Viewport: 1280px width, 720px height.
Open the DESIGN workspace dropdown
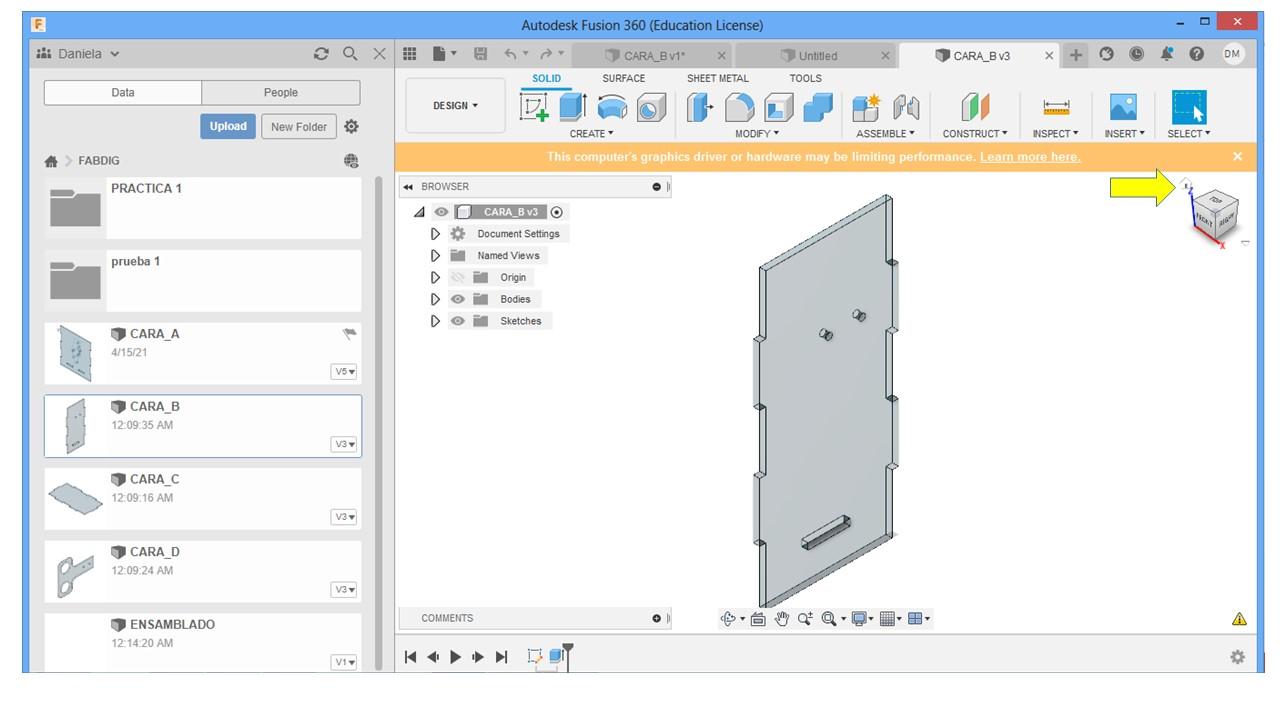455,105
